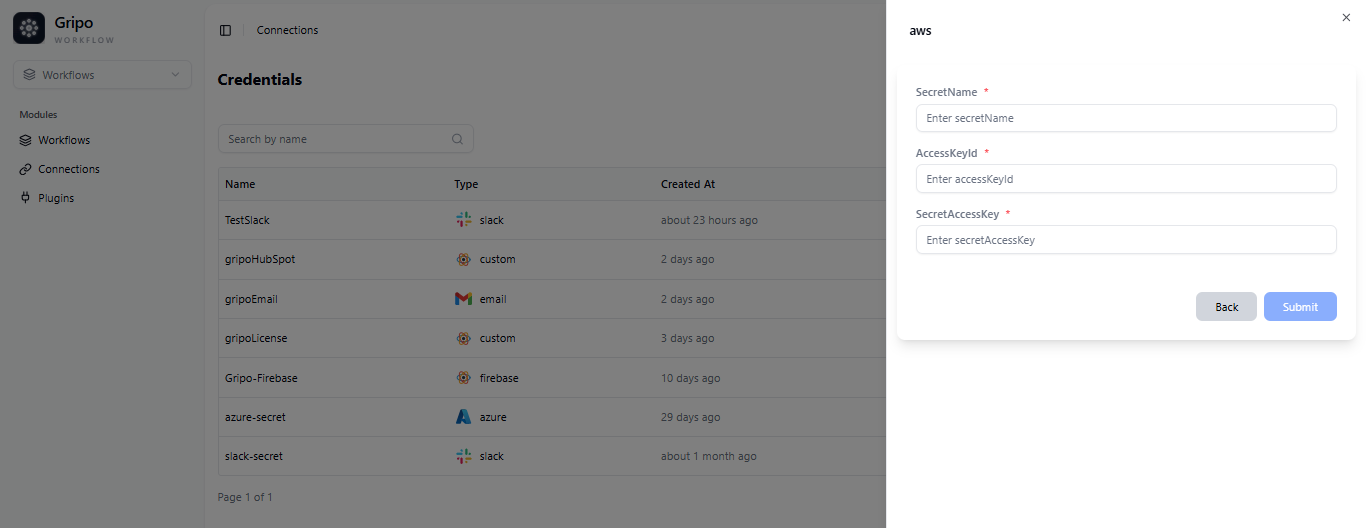Click the Gripo logo icon
This screenshot has width=1366, height=528.
click(x=29, y=29)
